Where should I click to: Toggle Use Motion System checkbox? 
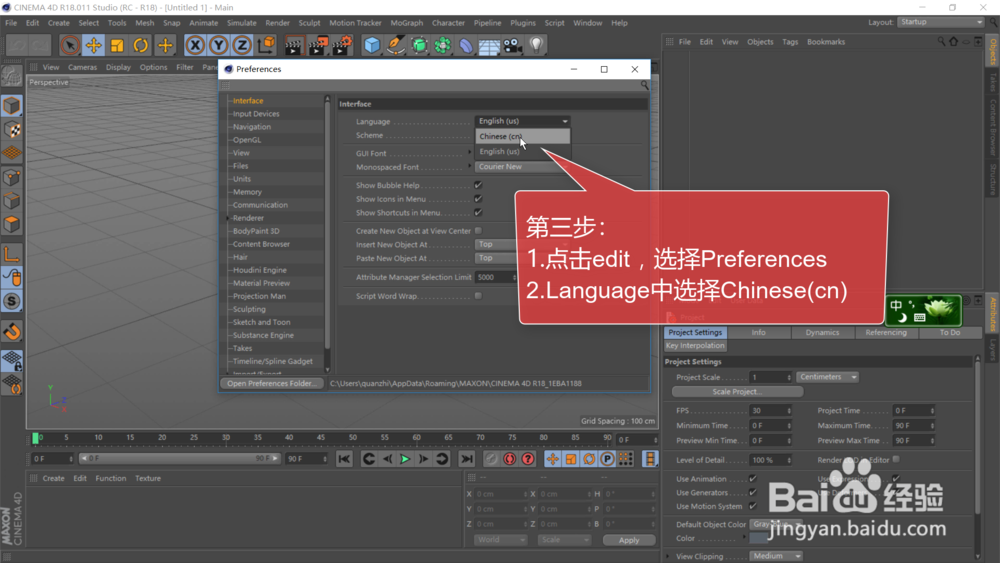(753, 506)
